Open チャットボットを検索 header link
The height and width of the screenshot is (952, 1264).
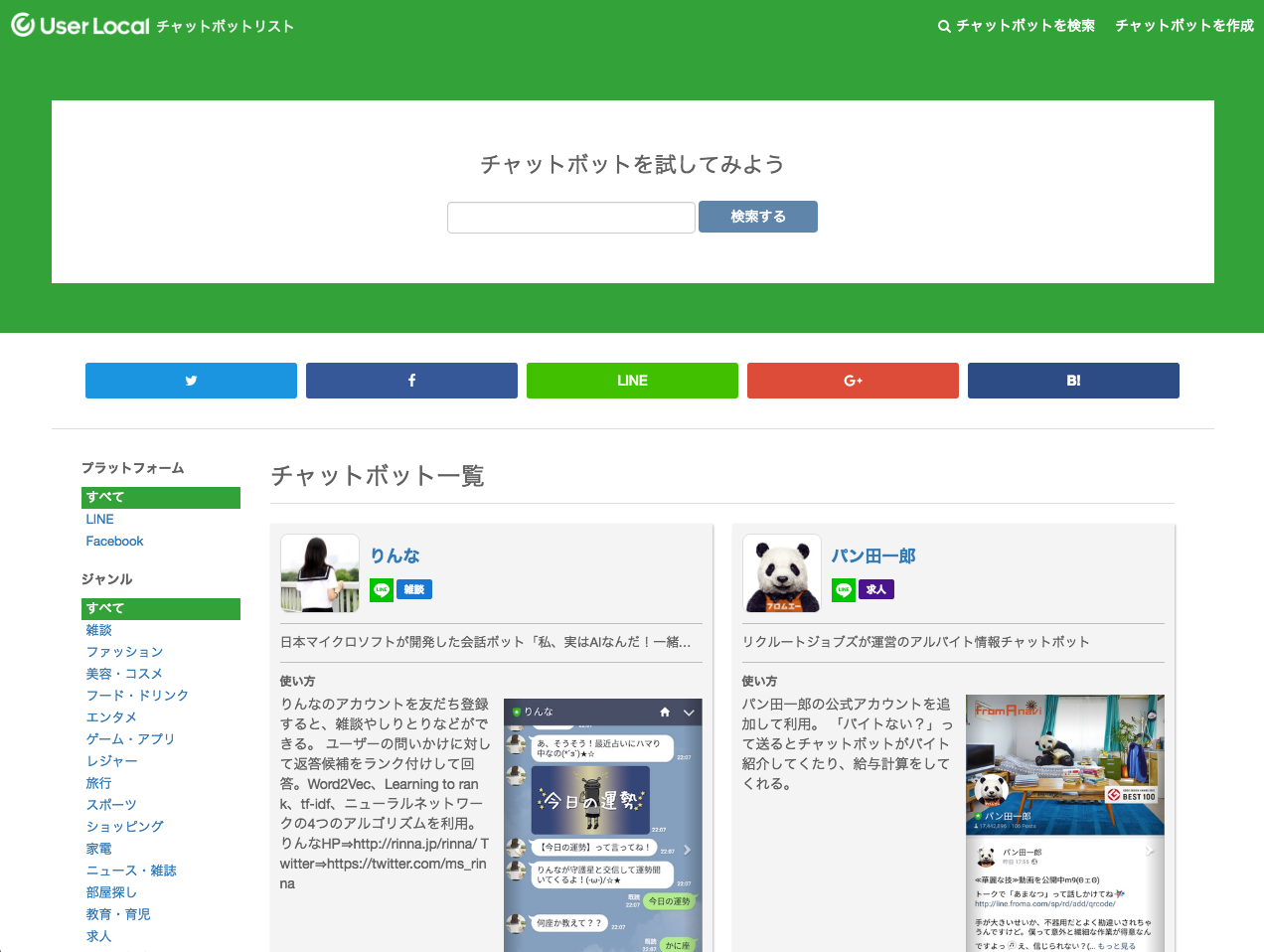click(1017, 26)
